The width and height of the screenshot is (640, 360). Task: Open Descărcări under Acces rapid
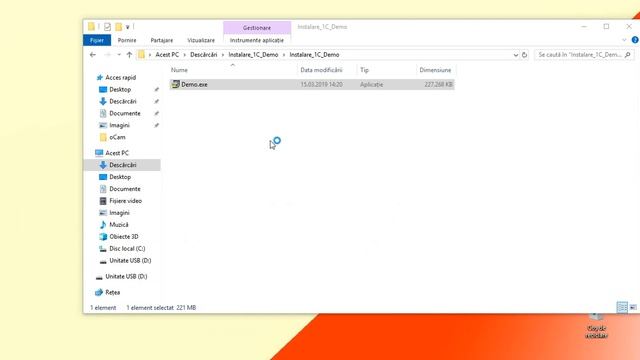click(122, 101)
